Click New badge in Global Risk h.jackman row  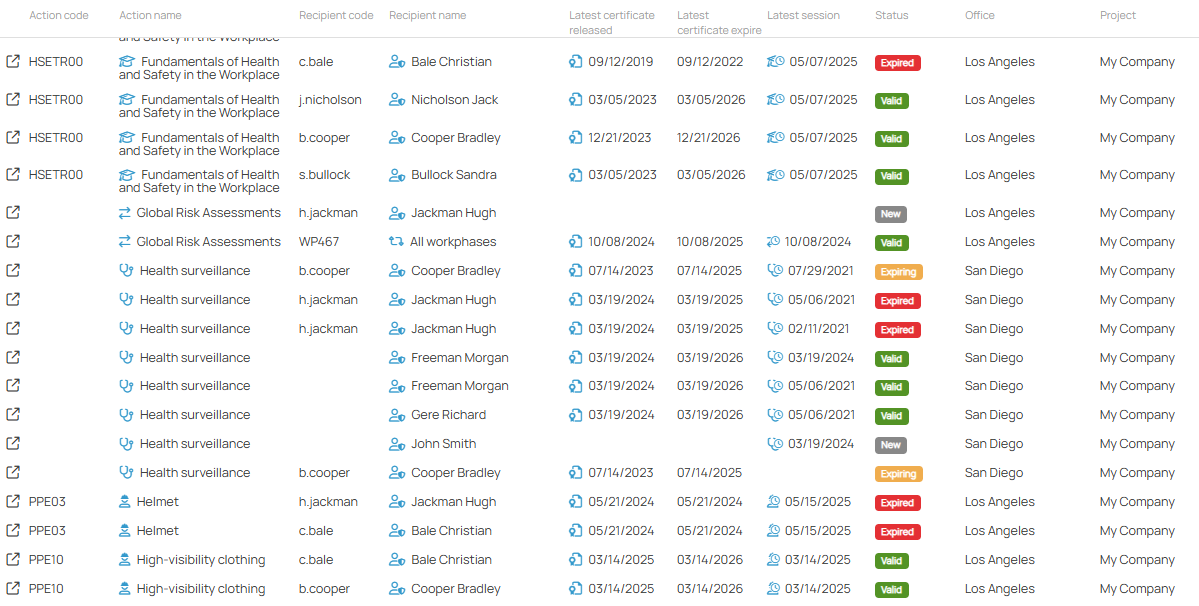tap(891, 214)
